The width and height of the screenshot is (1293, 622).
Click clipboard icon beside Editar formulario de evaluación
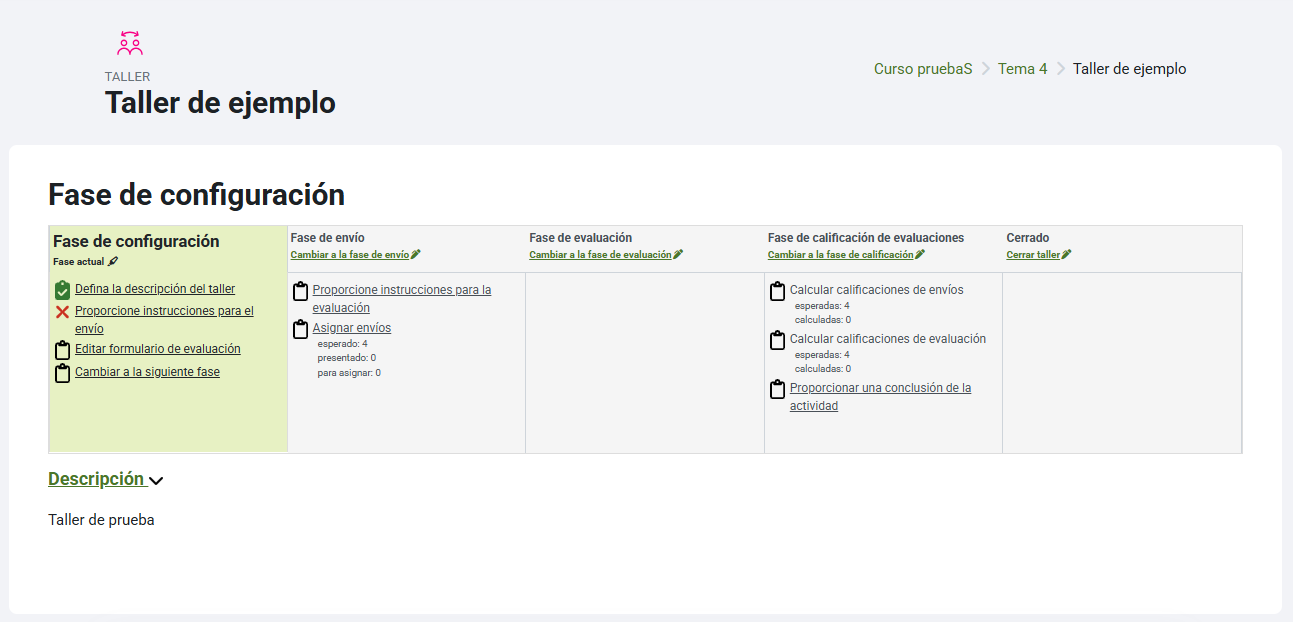pyautogui.click(x=62, y=350)
